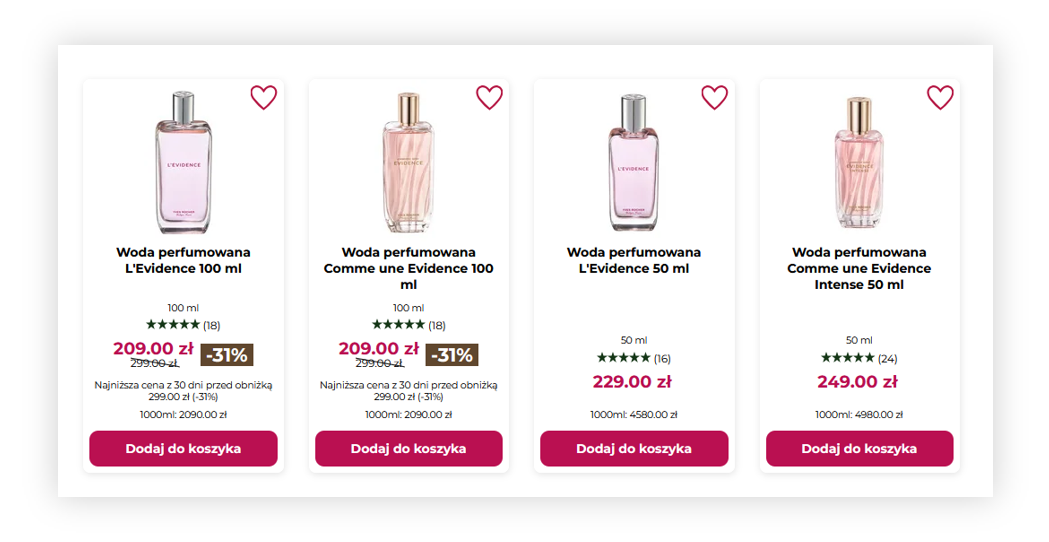Open Woda perfumowana L'Evidence 100 ml title link
This screenshot has width=1049, height=542.
pos(183,260)
